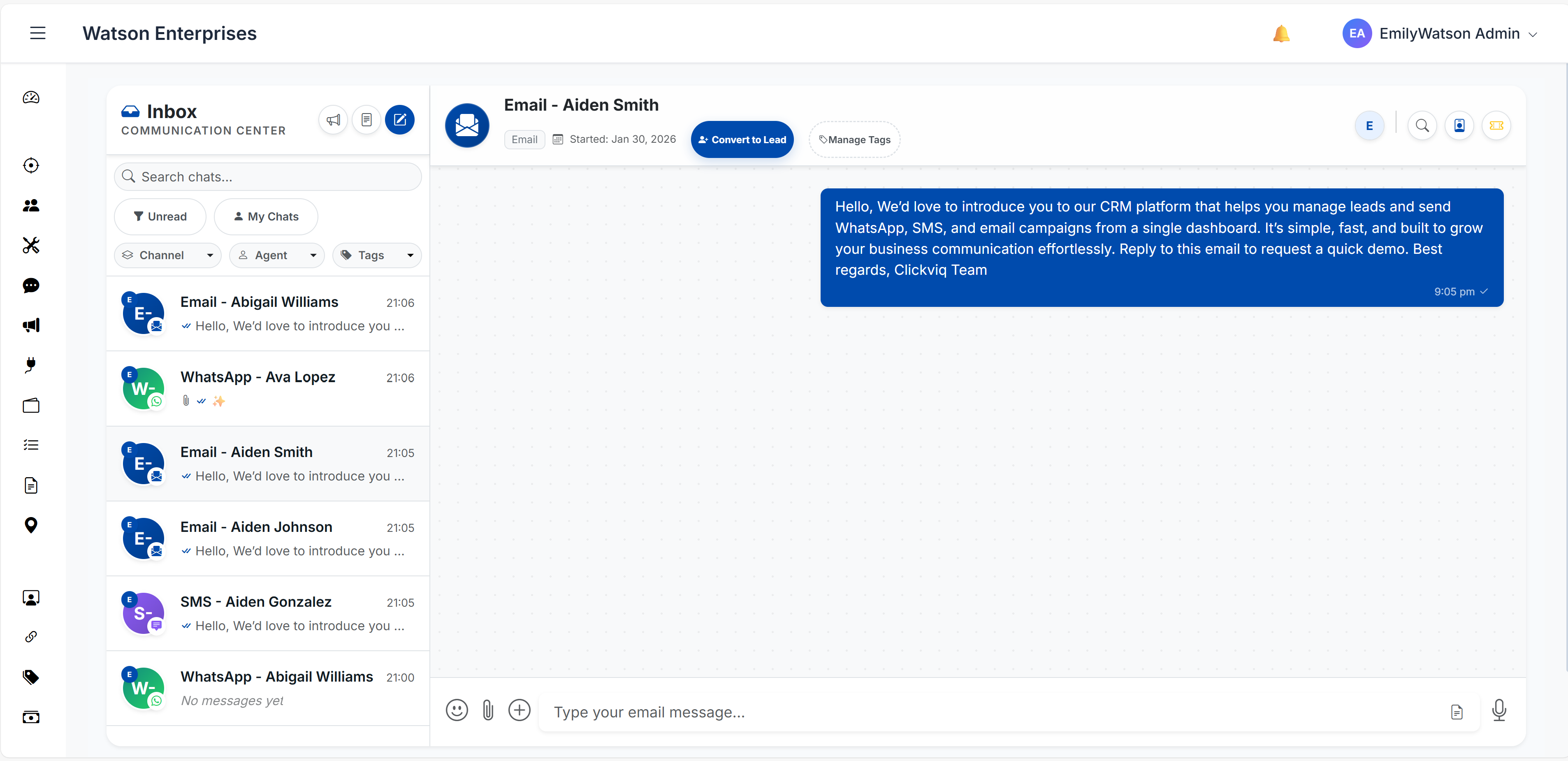Click the search magnifier in chat header
Image resolution: width=1568 pixels, height=761 pixels.
tap(1422, 125)
